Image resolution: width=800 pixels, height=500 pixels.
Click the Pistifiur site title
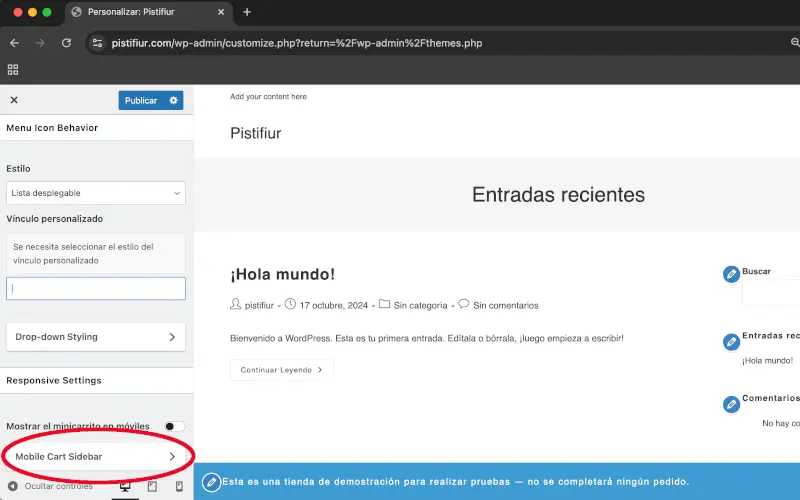[256, 133]
